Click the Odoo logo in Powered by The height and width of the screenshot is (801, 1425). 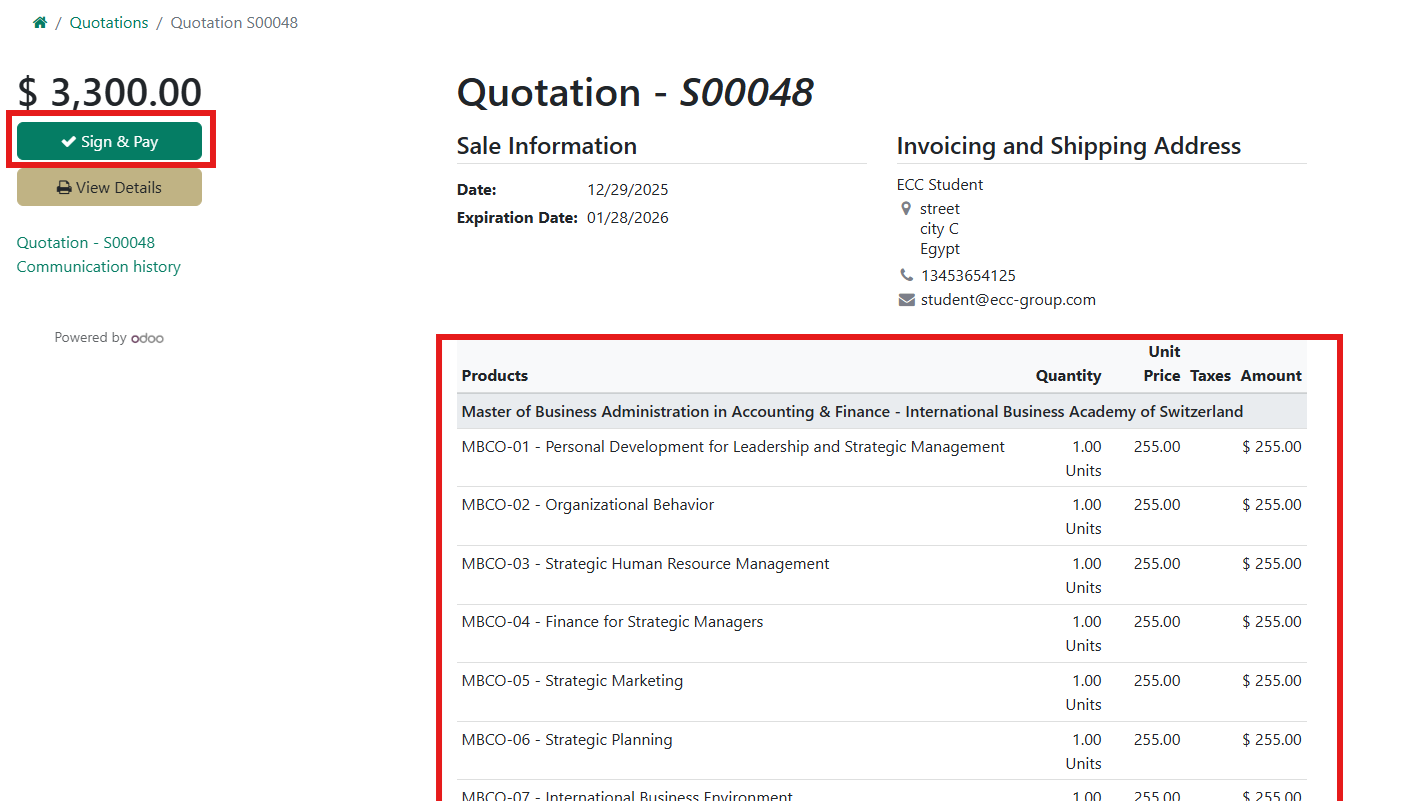[147, 338]
